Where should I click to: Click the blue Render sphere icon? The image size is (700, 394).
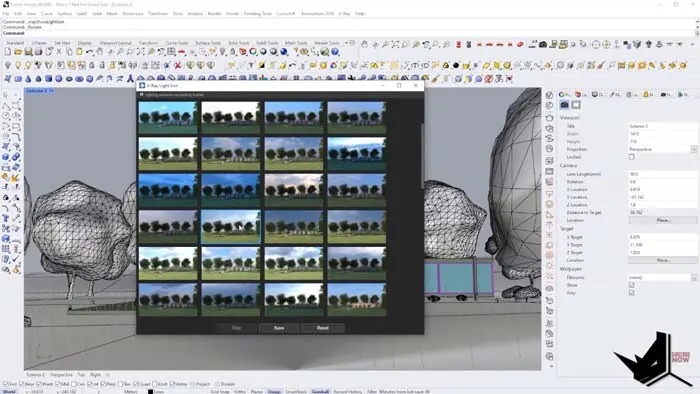(284, 52)
